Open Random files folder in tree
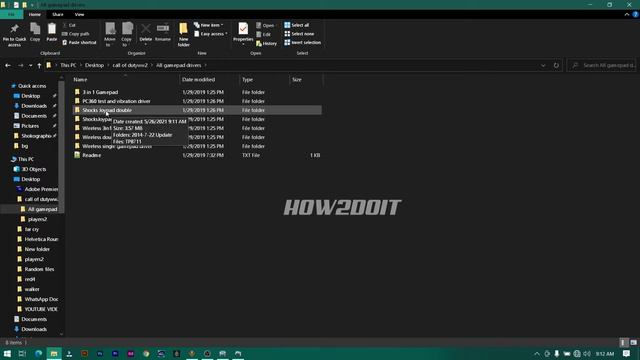Viewport: 640px width, 360px height. (39, 269)
